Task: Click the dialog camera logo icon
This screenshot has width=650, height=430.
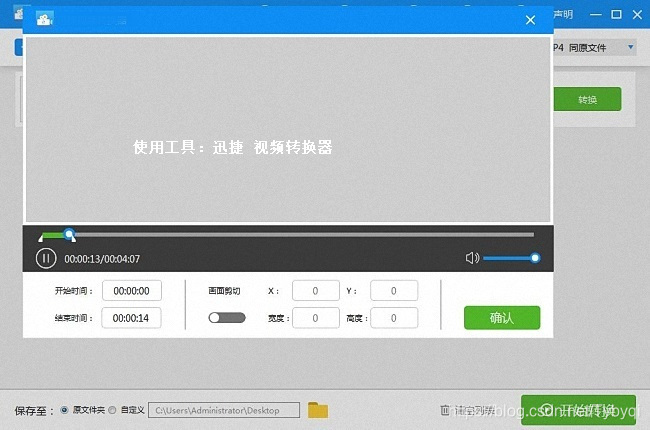Action: click(x=44, y=19)
